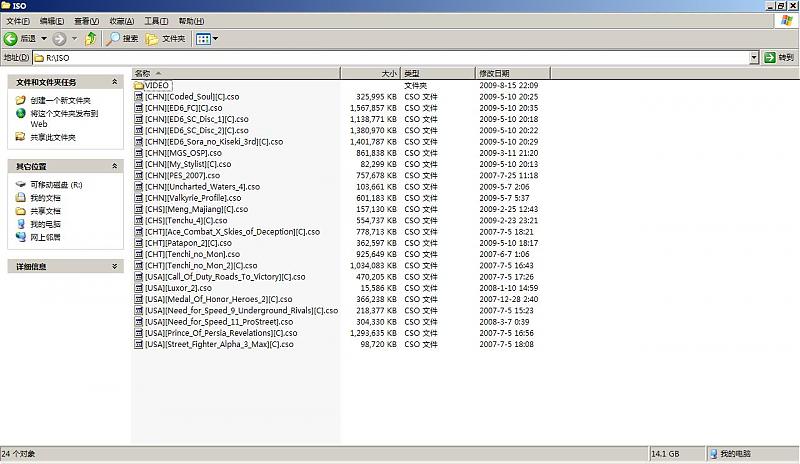Select the Call_Of_Duty_Roads_To_Victory file icon
800x464 pixels.
coord(138,277)
